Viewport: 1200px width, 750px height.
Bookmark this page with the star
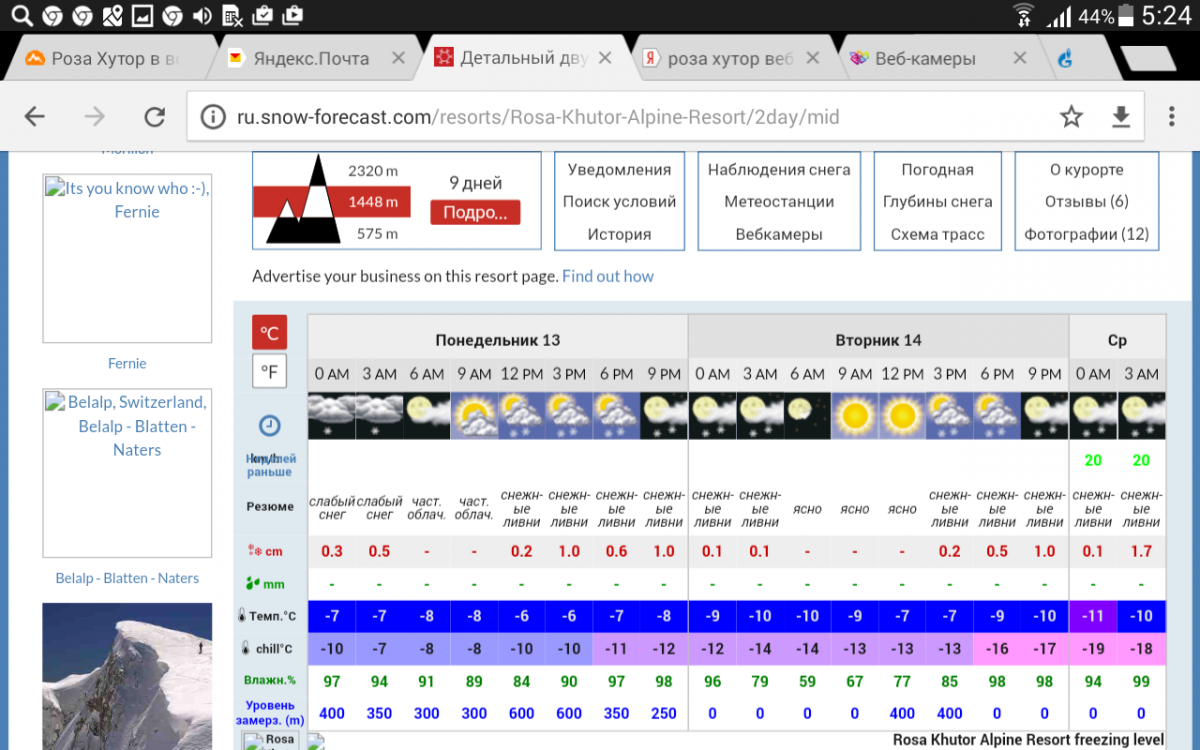1071,117
